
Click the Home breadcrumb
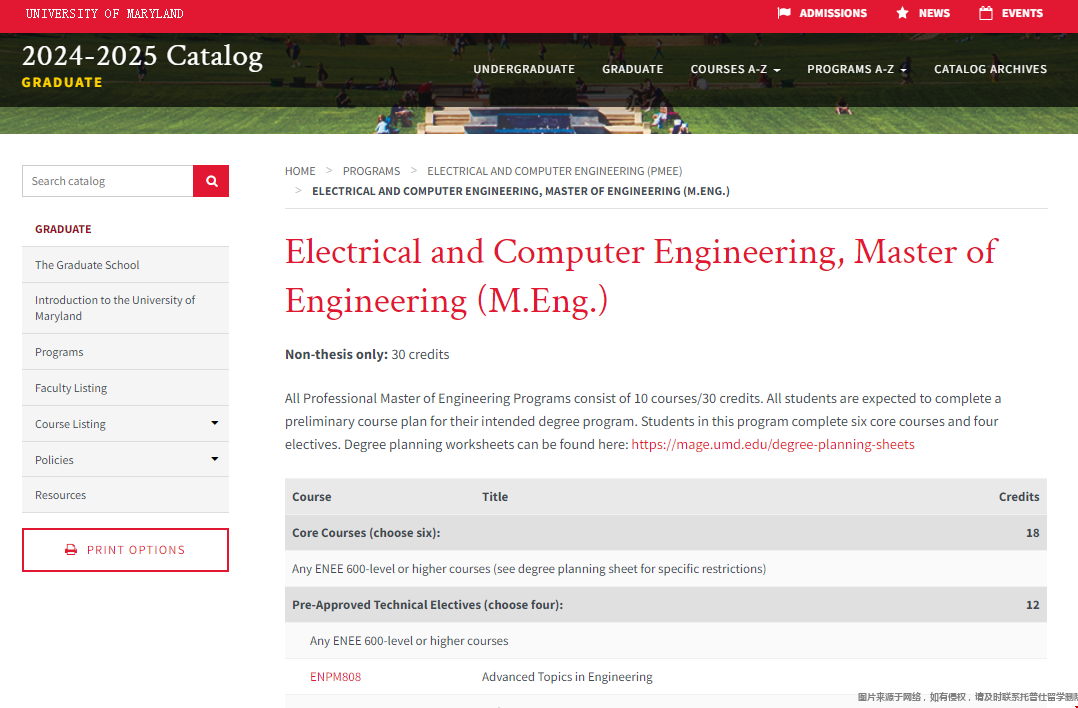click(x=300, y=170)
